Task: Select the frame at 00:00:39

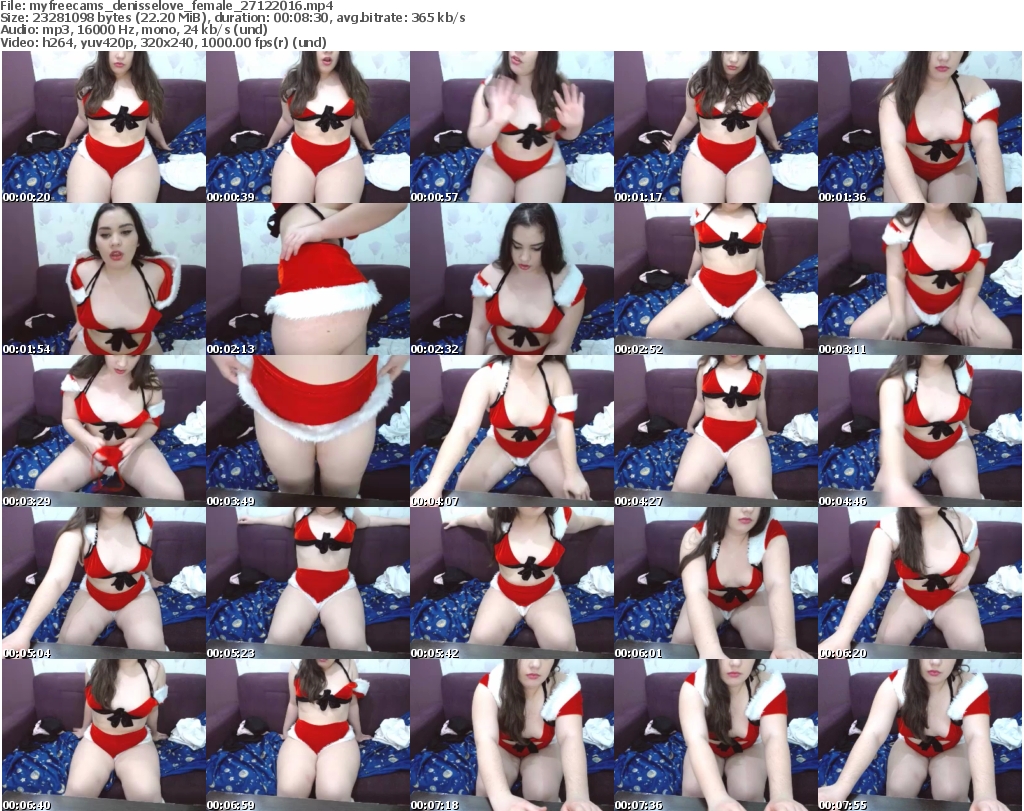Action: [307, 127]
